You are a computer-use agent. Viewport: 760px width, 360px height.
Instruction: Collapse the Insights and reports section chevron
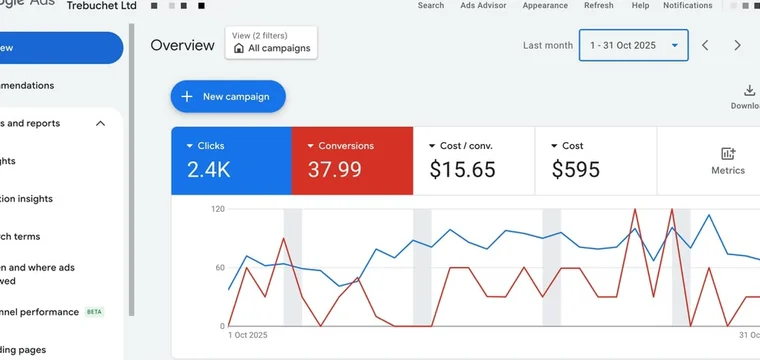point(100,123)
